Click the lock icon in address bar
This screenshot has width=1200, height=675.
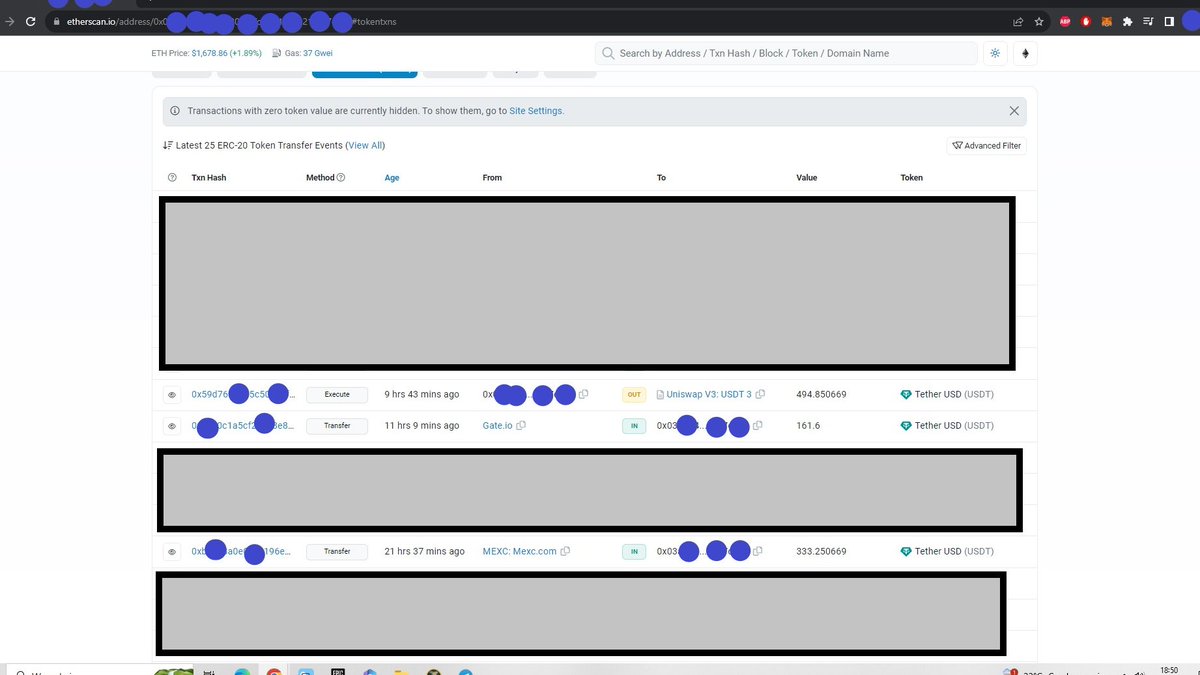[x=58, y=21]
